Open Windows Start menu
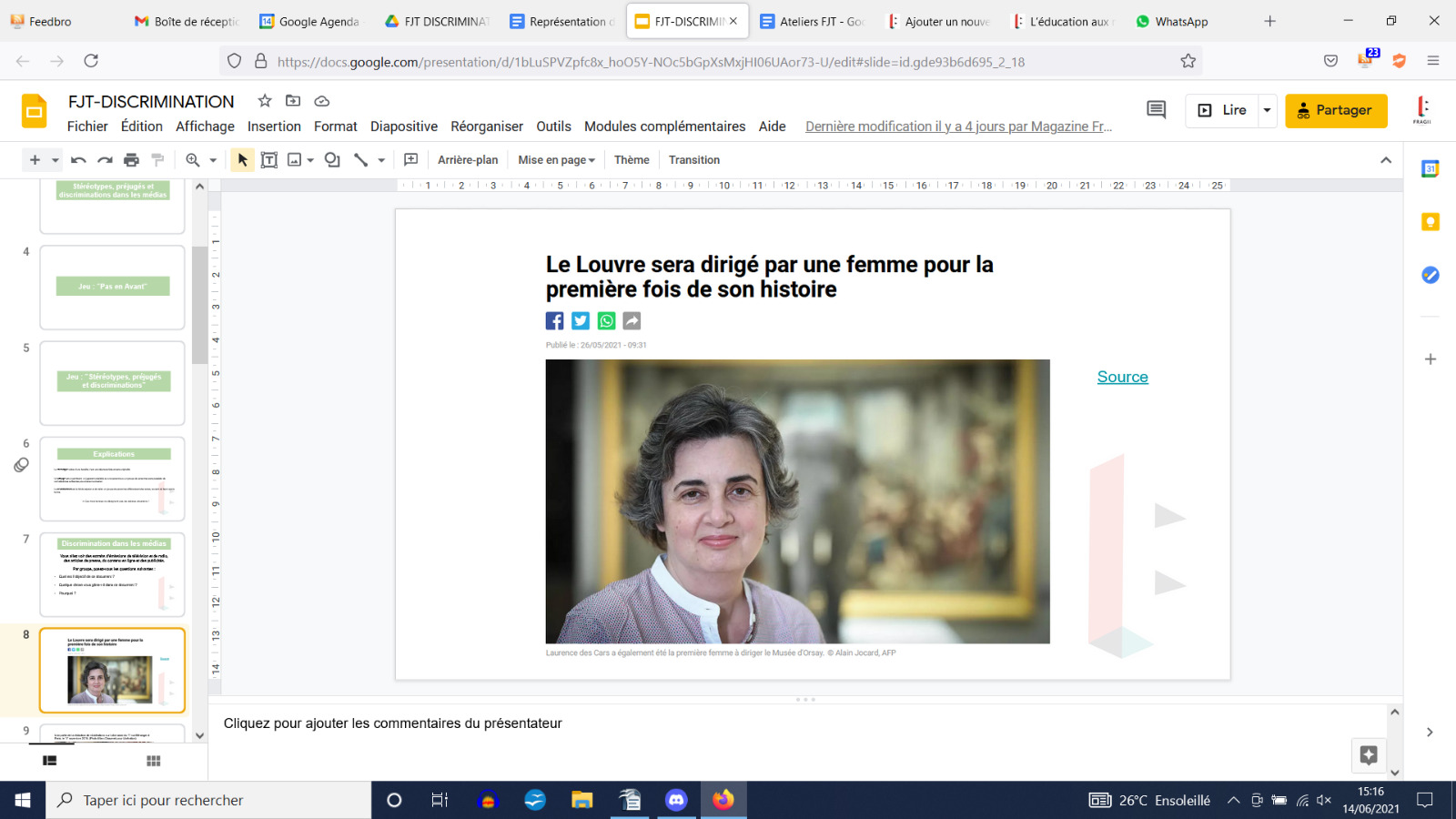 tap(23, 800)
